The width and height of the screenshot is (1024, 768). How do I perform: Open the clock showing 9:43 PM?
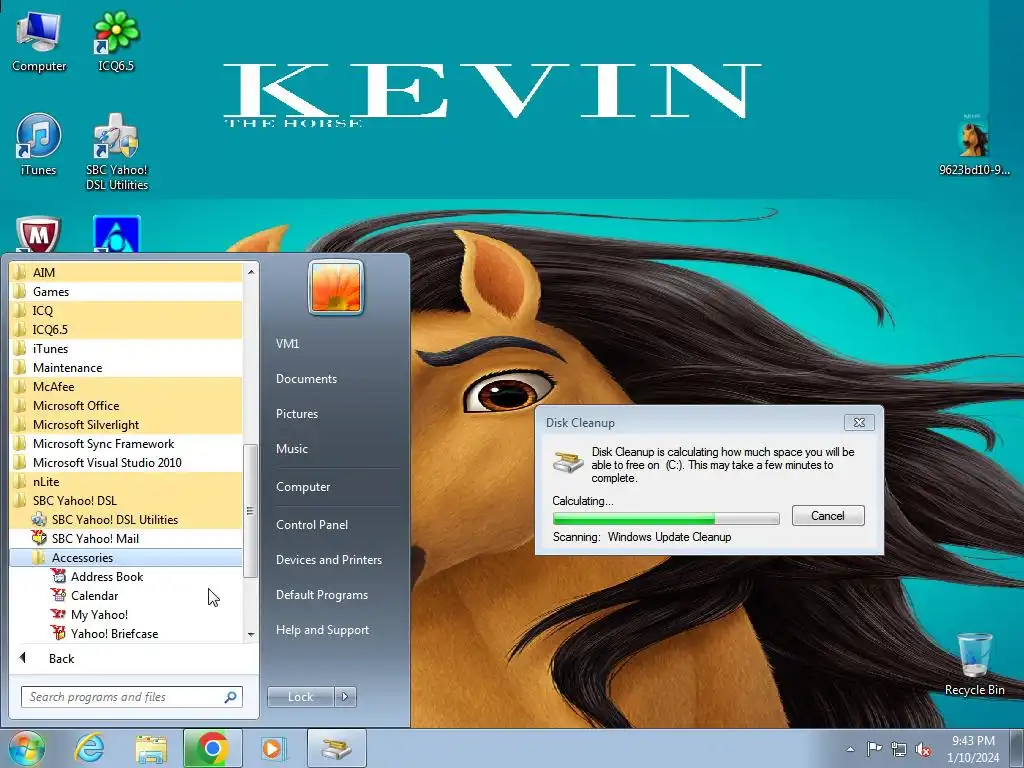point(973,749)
